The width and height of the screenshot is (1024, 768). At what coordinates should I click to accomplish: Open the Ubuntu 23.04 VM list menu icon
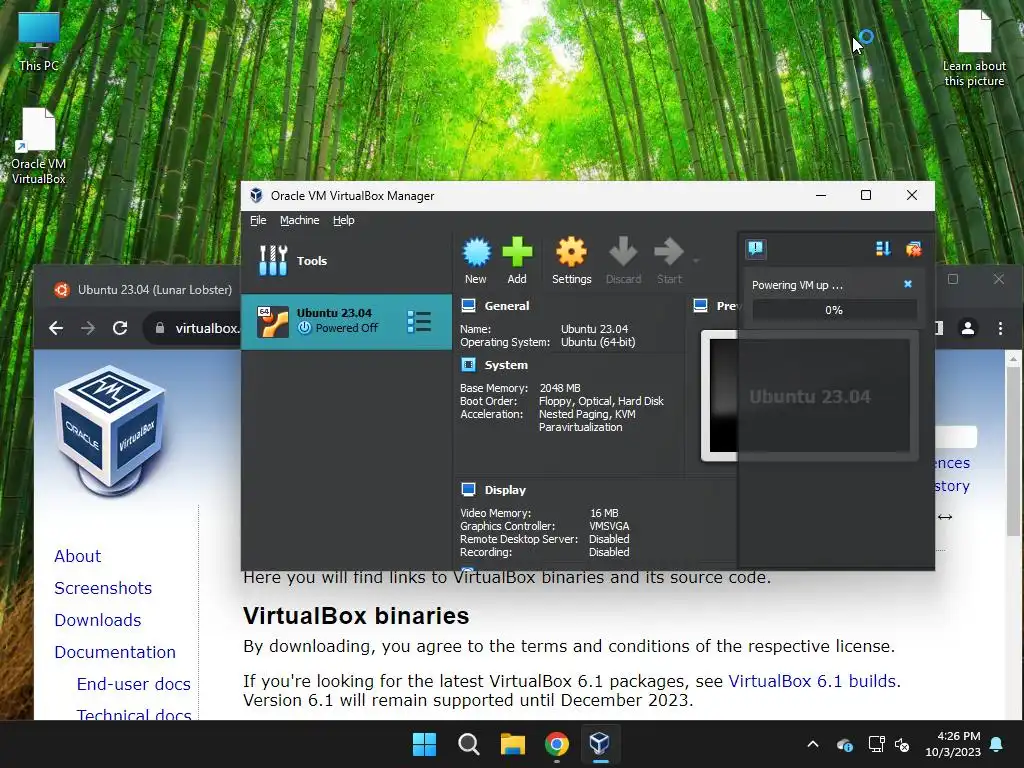click(x=419, y=321)
